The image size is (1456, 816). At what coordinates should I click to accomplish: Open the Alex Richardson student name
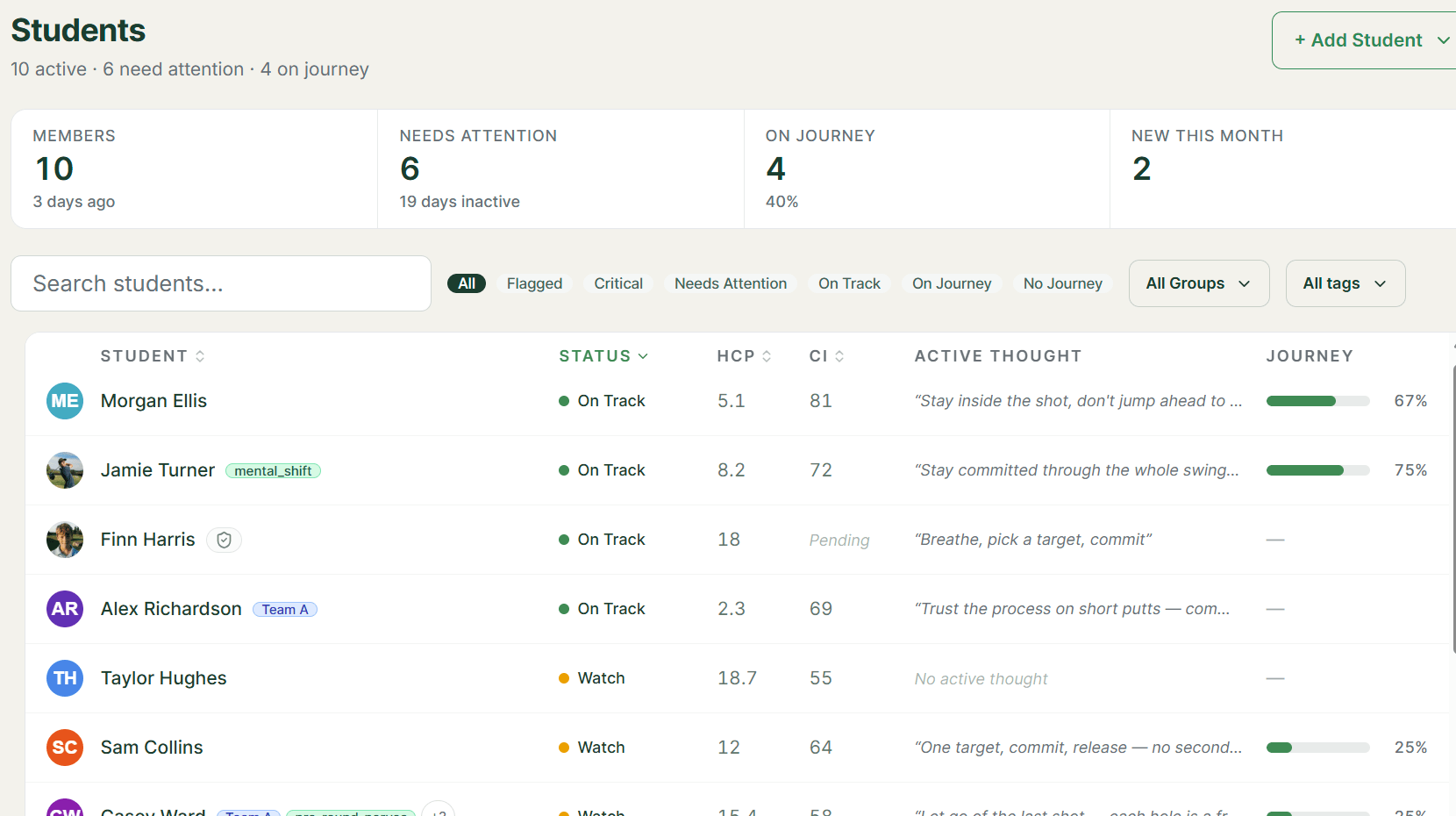(171, 609)
